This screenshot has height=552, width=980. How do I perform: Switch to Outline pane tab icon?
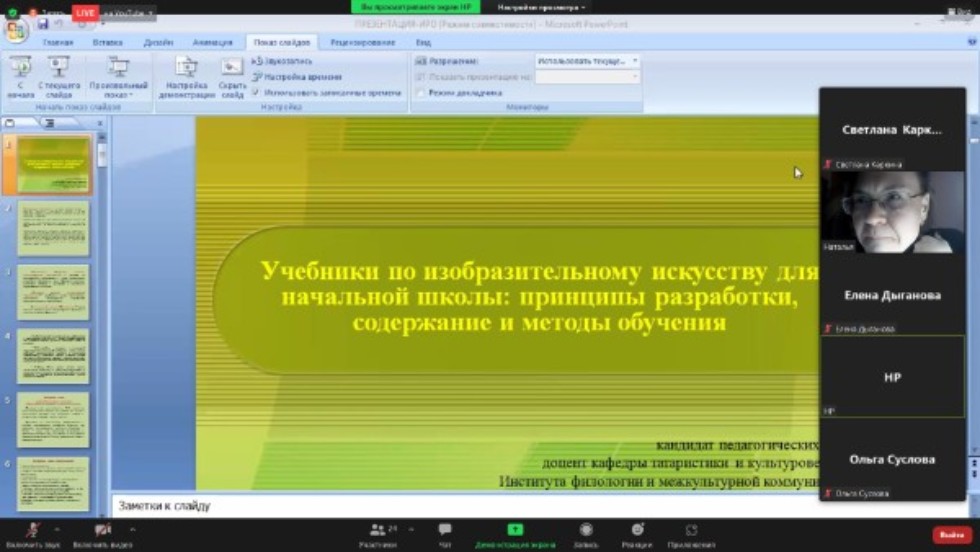coord(49,123)
